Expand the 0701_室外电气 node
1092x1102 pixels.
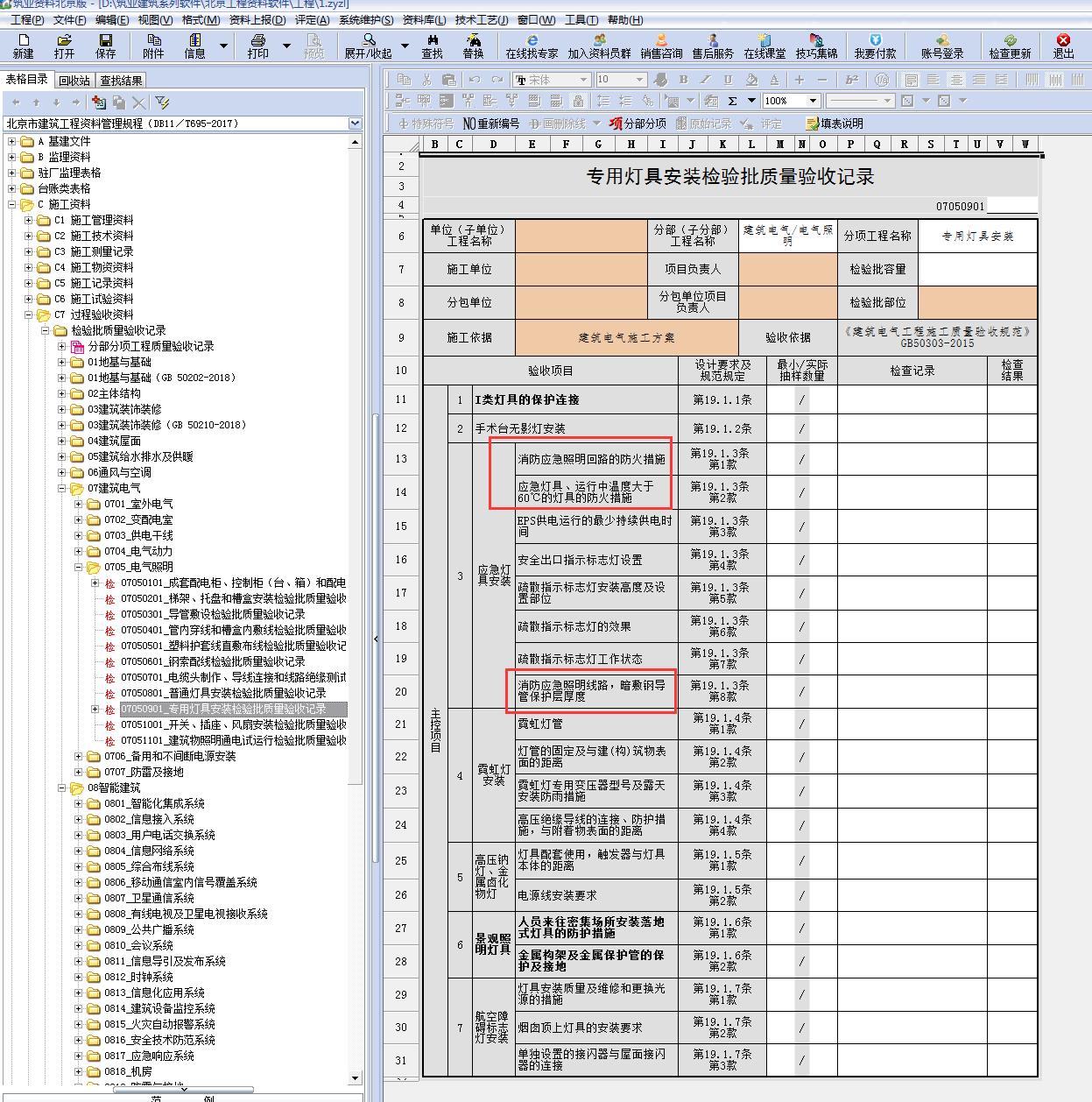(79, 504)
